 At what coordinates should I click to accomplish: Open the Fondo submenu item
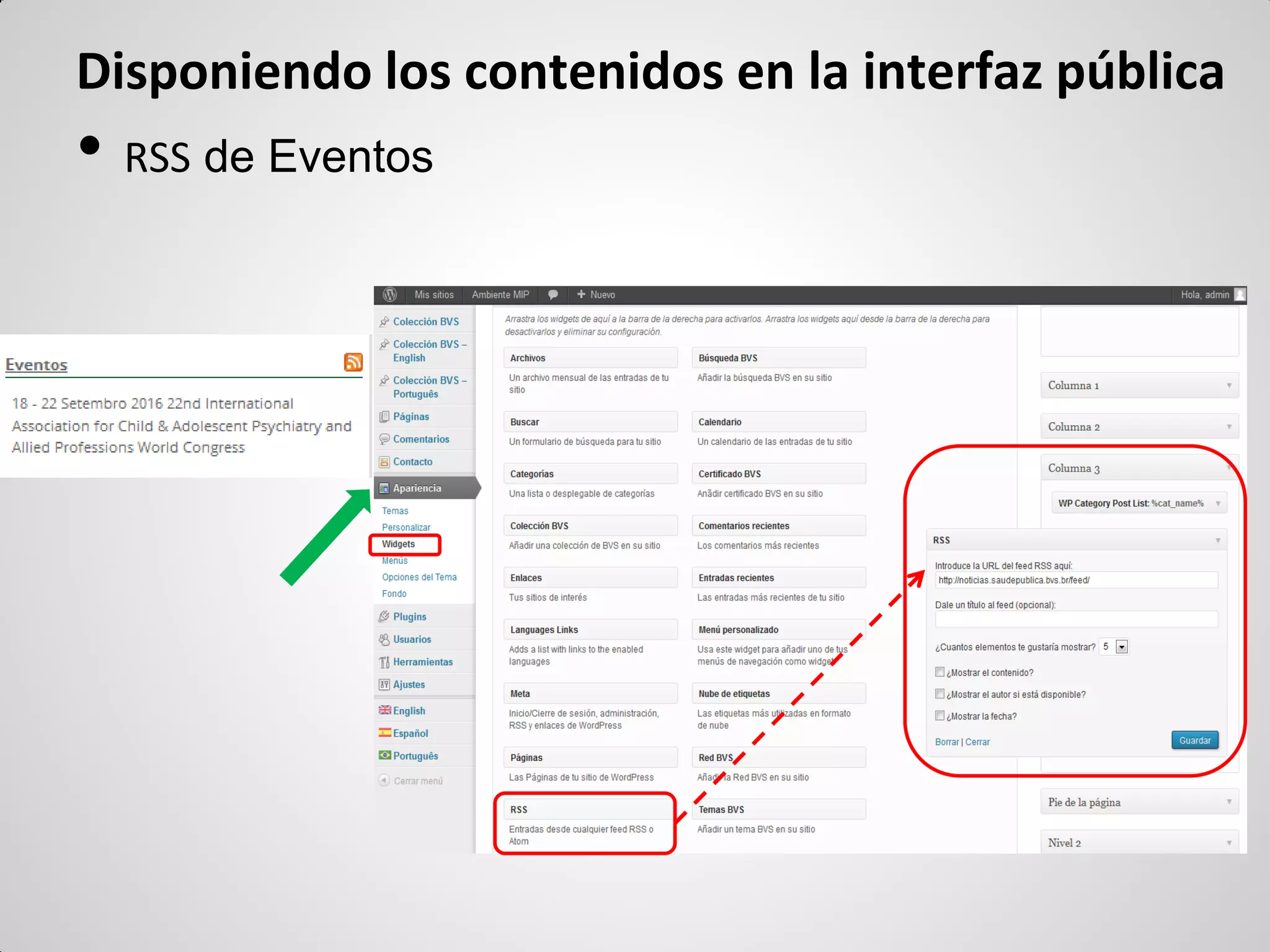[x=394, y=594]
